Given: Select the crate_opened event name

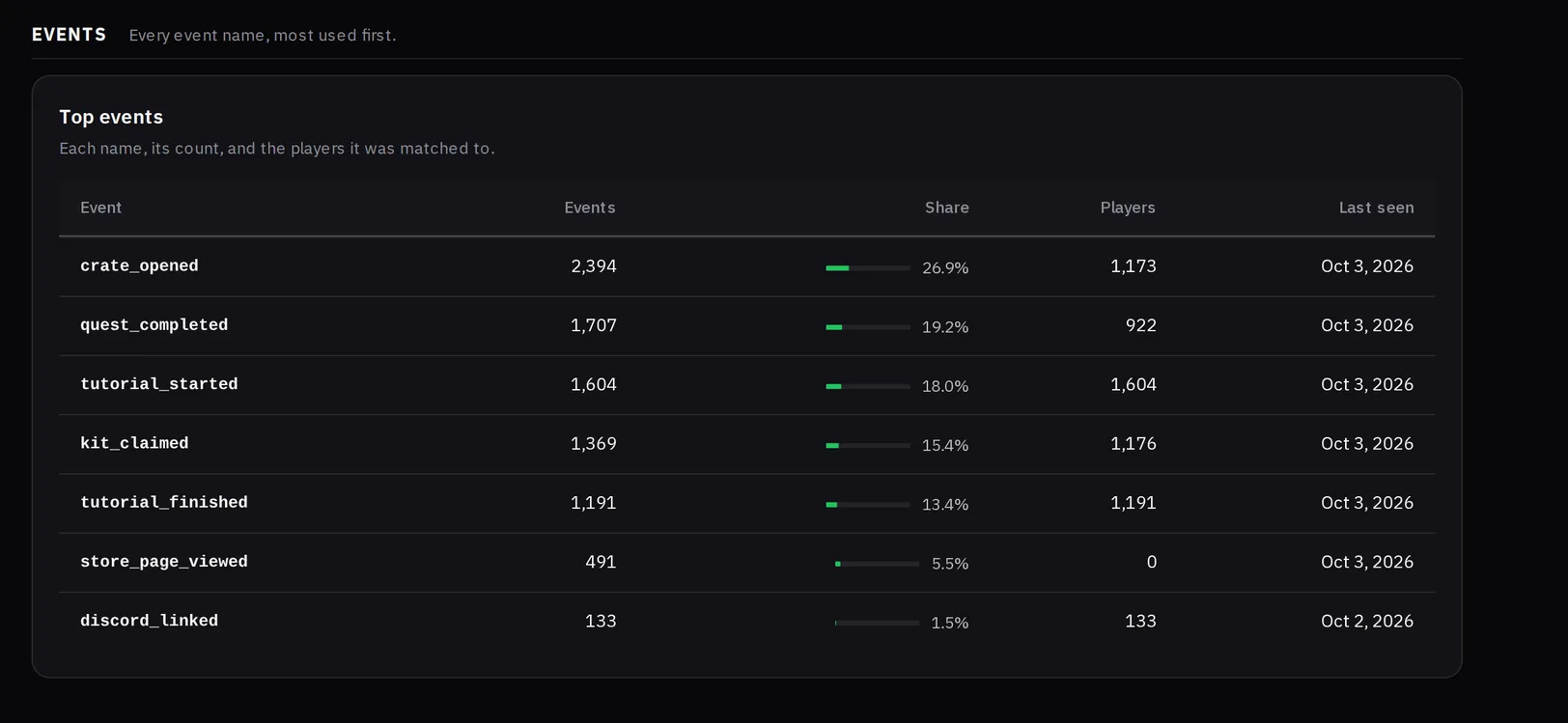Looking at the screenshot, I should [x=139, y=266].
